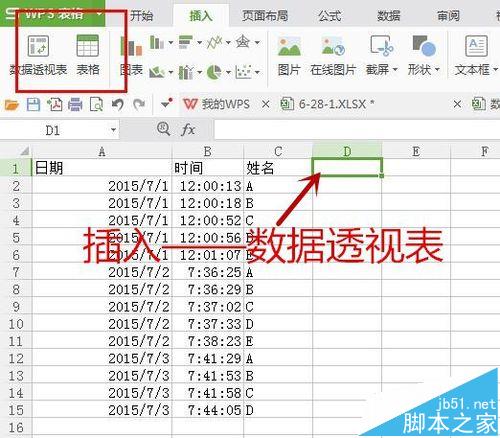
Task: Select cell A1 containing 日期
Action: (x=102, y=168)
